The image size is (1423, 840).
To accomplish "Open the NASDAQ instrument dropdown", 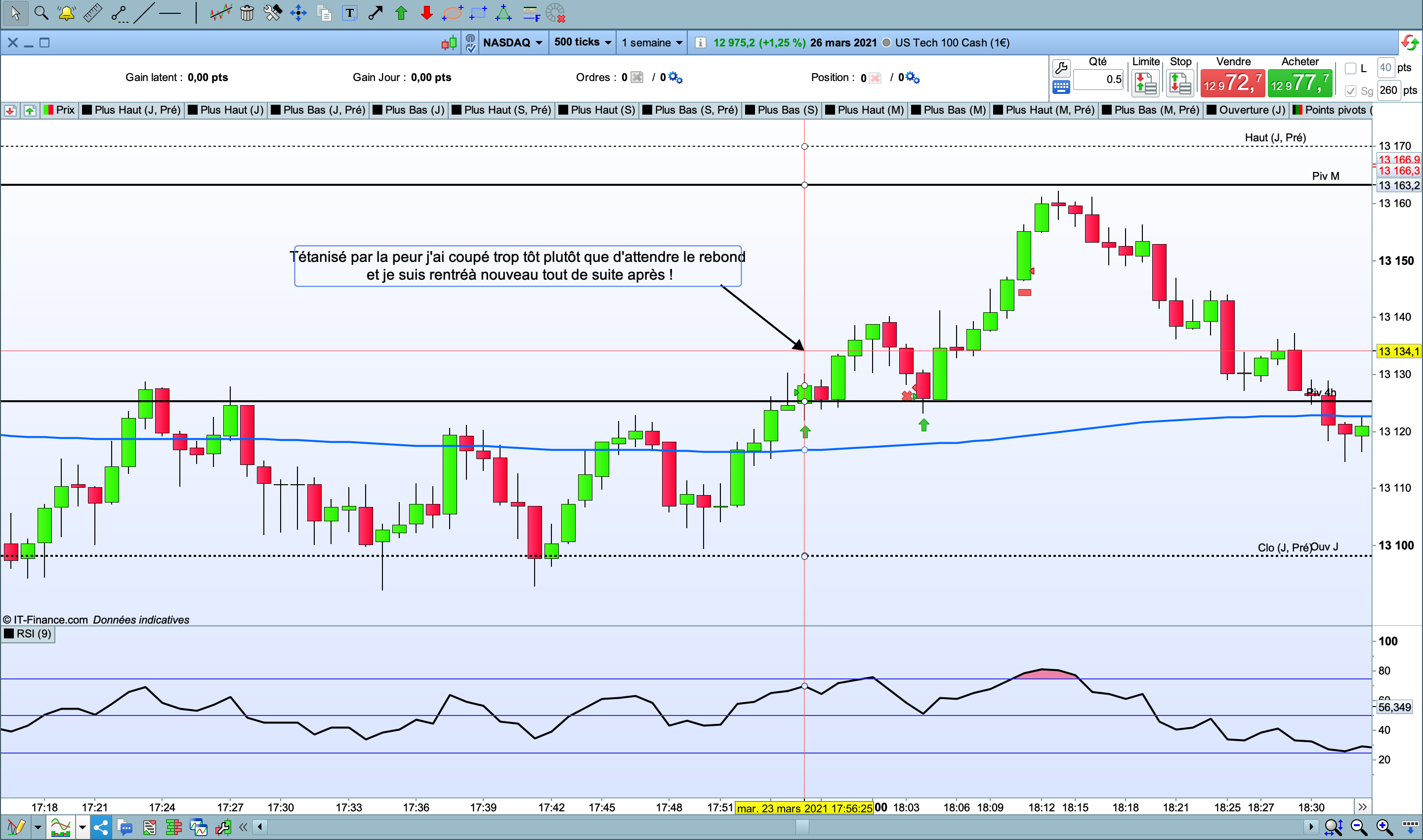I will click(x=513, y=42).
